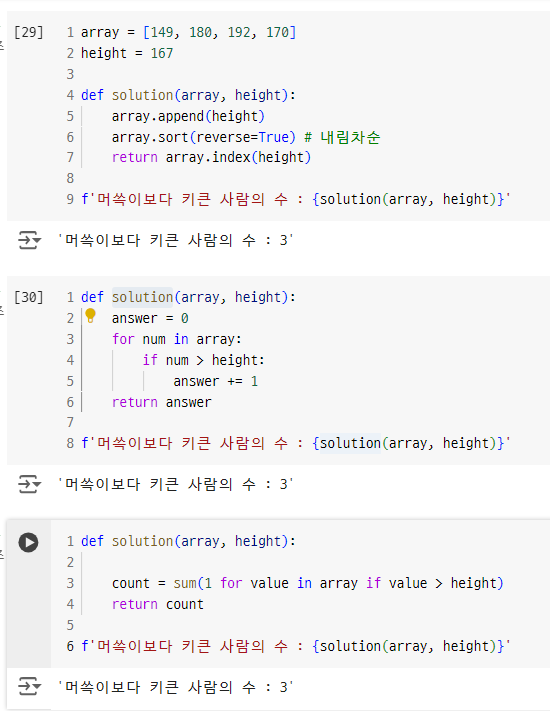
Task: Click 'array.sort(reverse=True)' code line
Action: [204, 137]
